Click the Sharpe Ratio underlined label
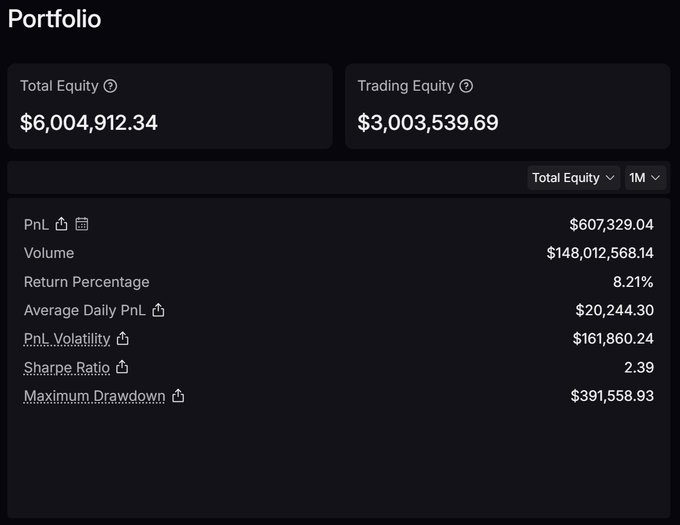 tap(67, 367)
